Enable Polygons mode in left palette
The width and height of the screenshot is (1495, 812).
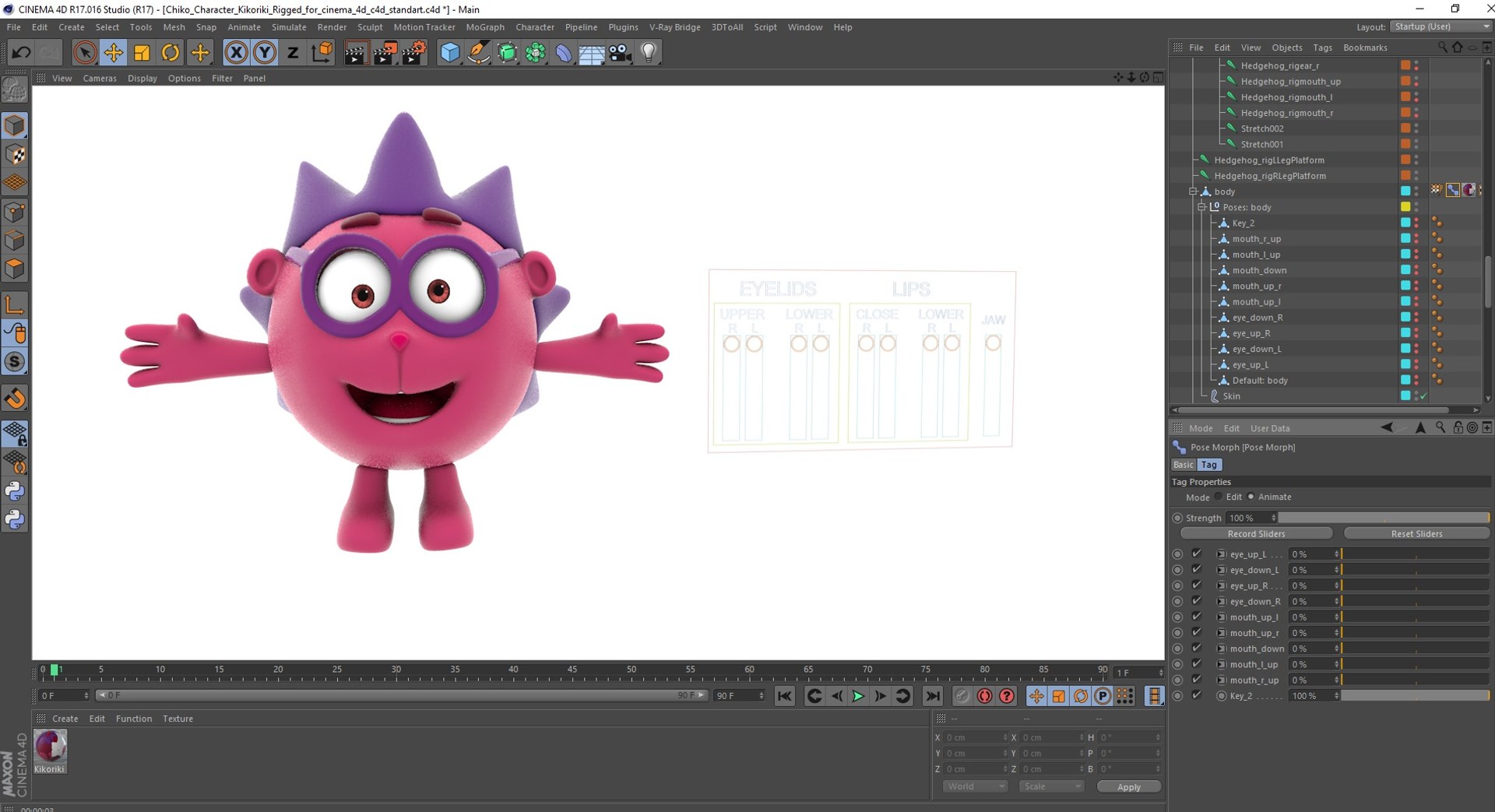click(15, 269)
